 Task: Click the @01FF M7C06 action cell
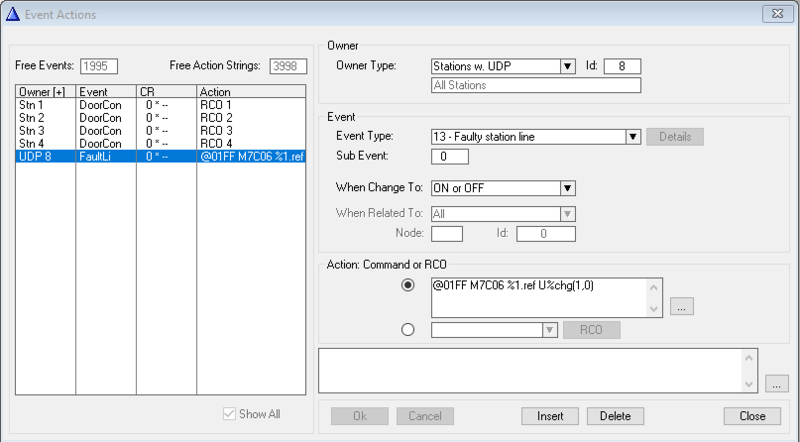click(252, 157)
